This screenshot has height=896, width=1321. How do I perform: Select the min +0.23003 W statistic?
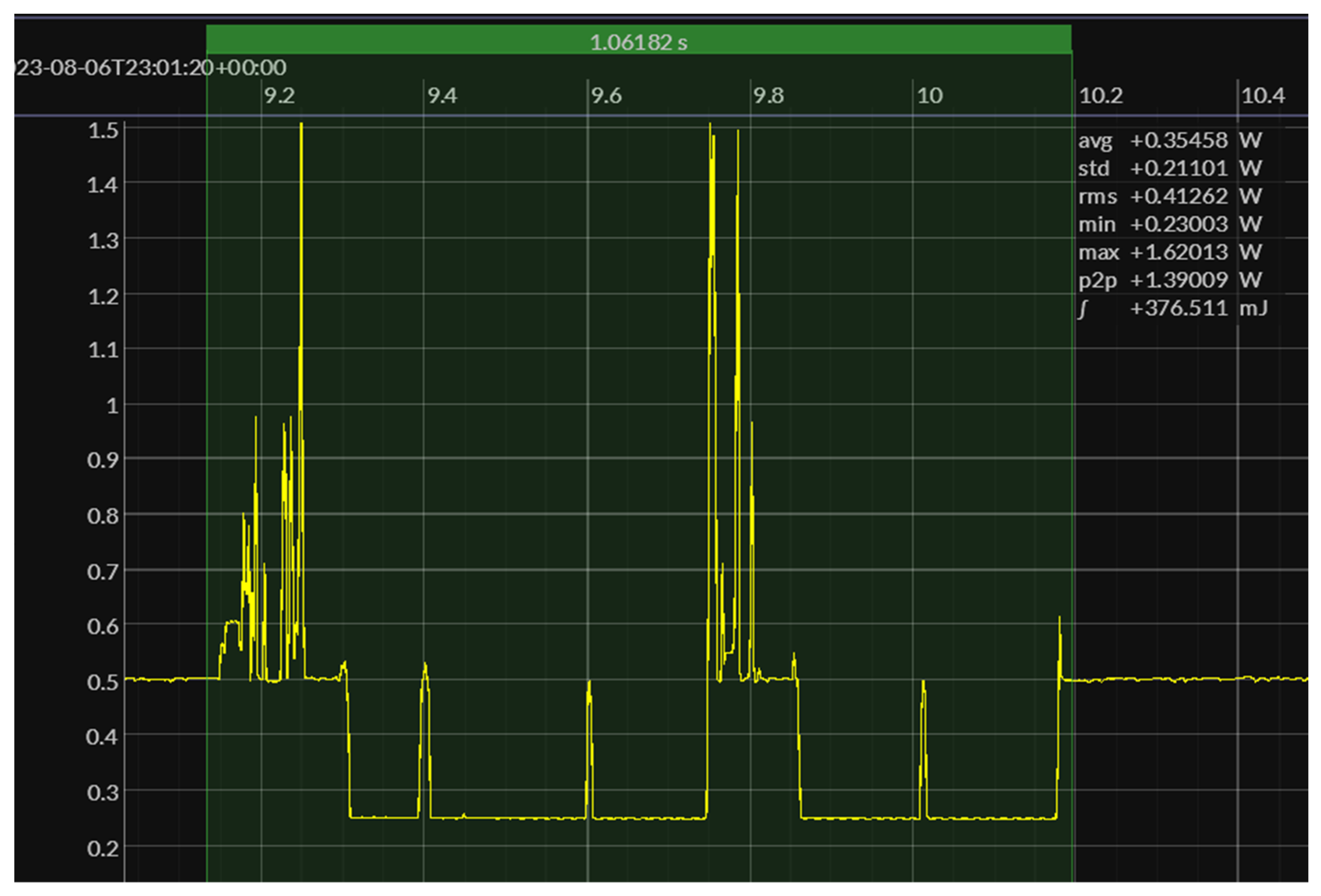coord(1169,224)
